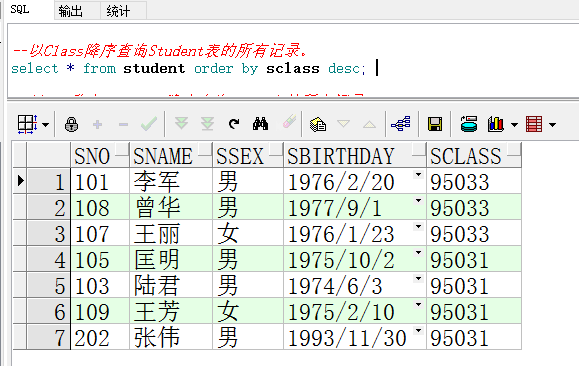Click the SNAME column header
The height and width of the screenshot is (366, 579).
tap(171, 155)
